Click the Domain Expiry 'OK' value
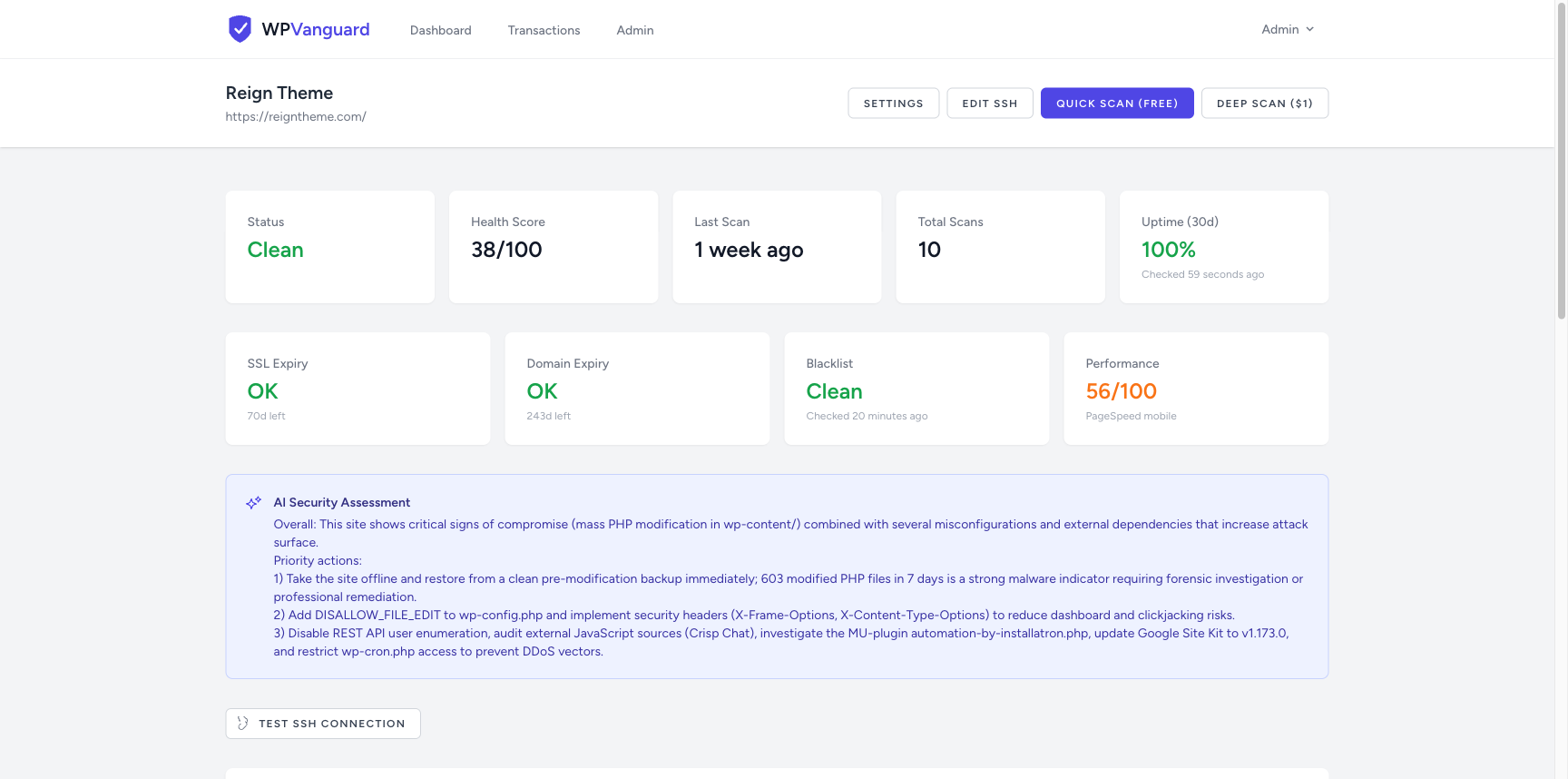1568x779 pixels. [x=542, y=391]
